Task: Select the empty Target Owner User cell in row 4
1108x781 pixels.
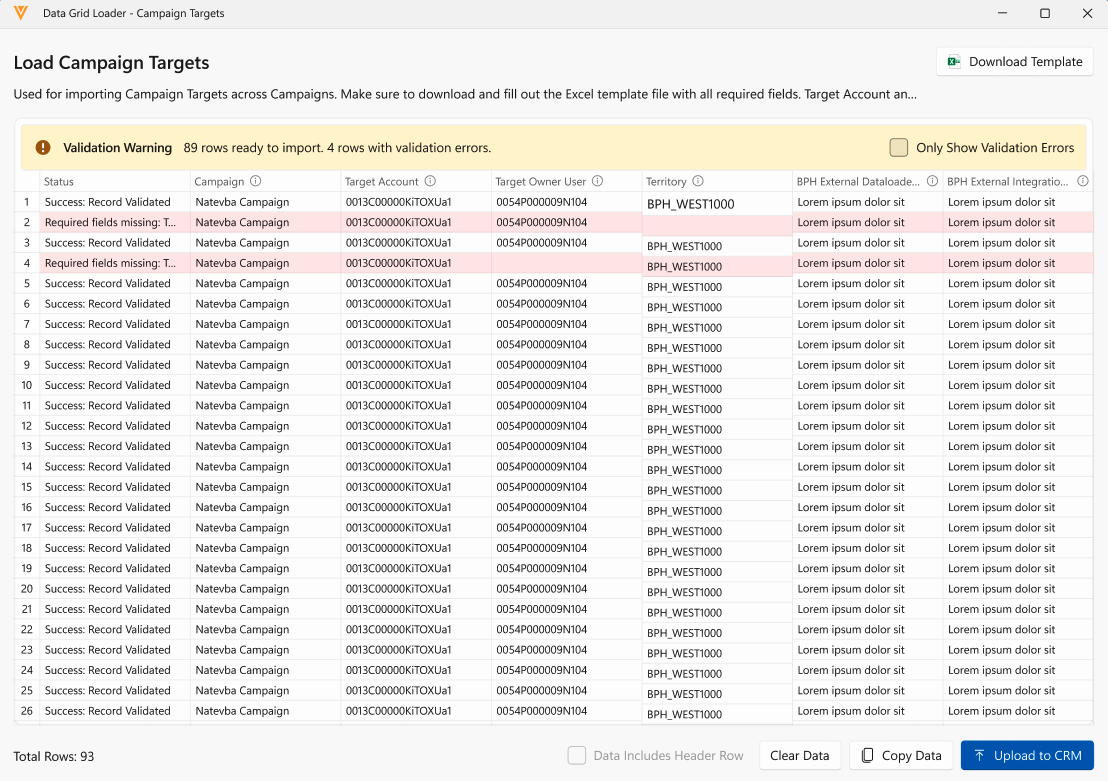Action: [x=566, y=263]
